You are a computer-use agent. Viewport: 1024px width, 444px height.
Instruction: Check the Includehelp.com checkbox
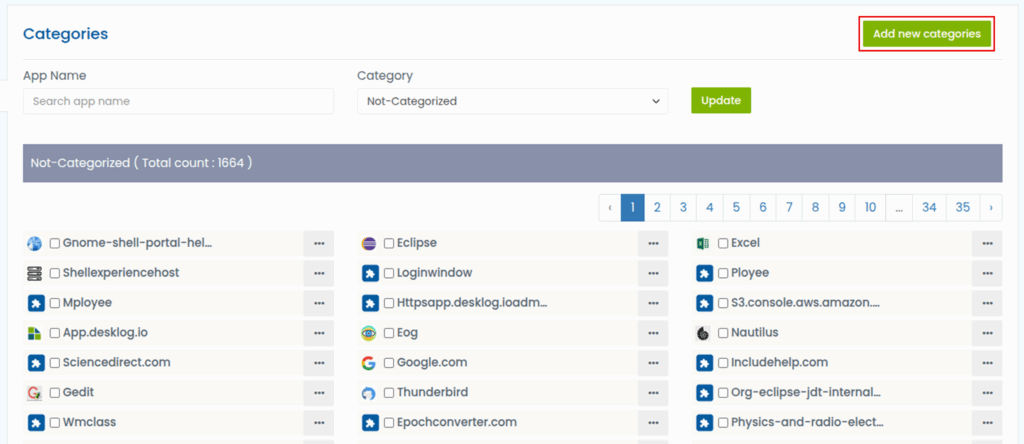click(723, 363)
